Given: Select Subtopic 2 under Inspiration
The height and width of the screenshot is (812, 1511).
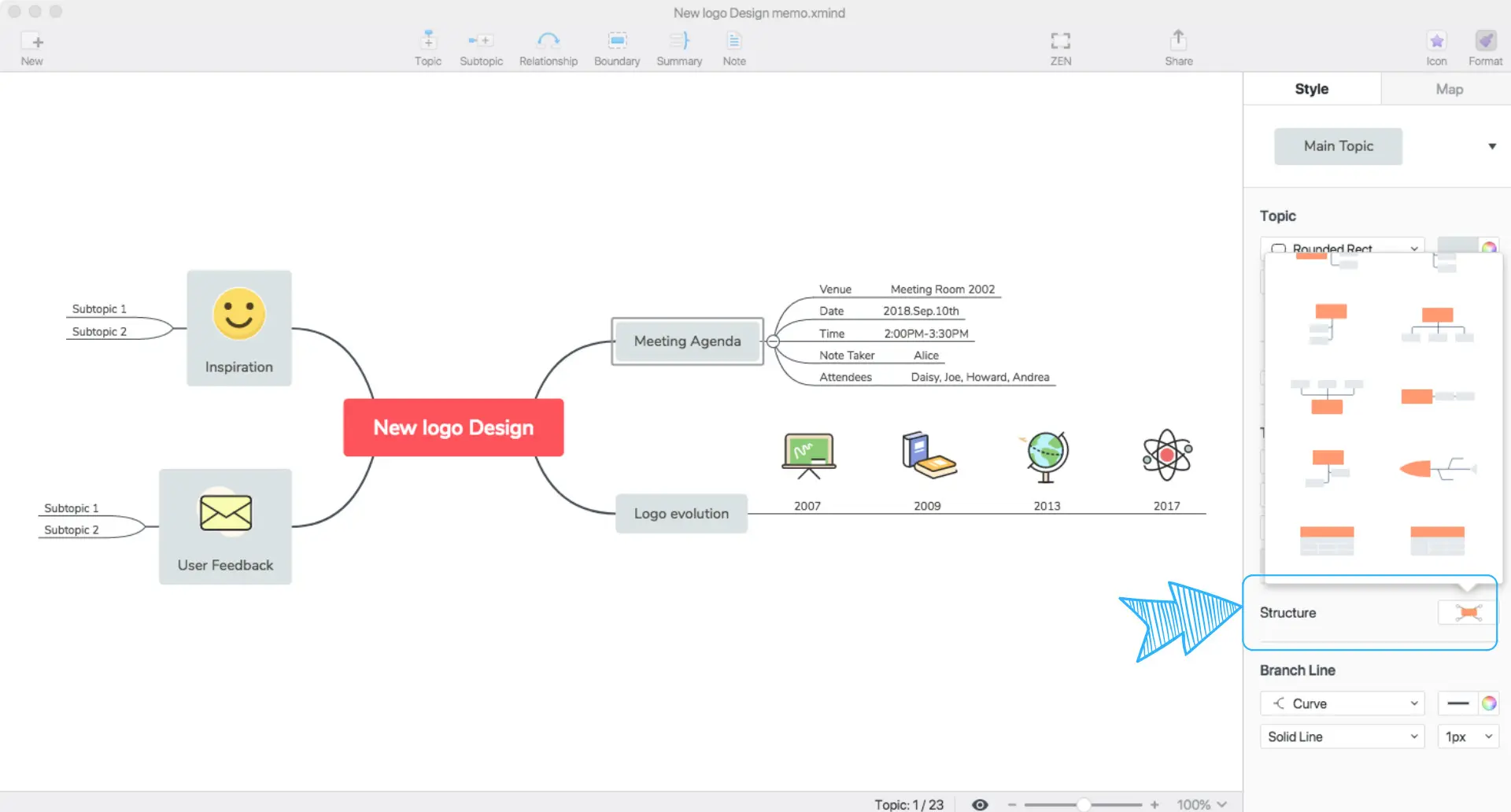Looking at the screenshot, I should point(99,331).
